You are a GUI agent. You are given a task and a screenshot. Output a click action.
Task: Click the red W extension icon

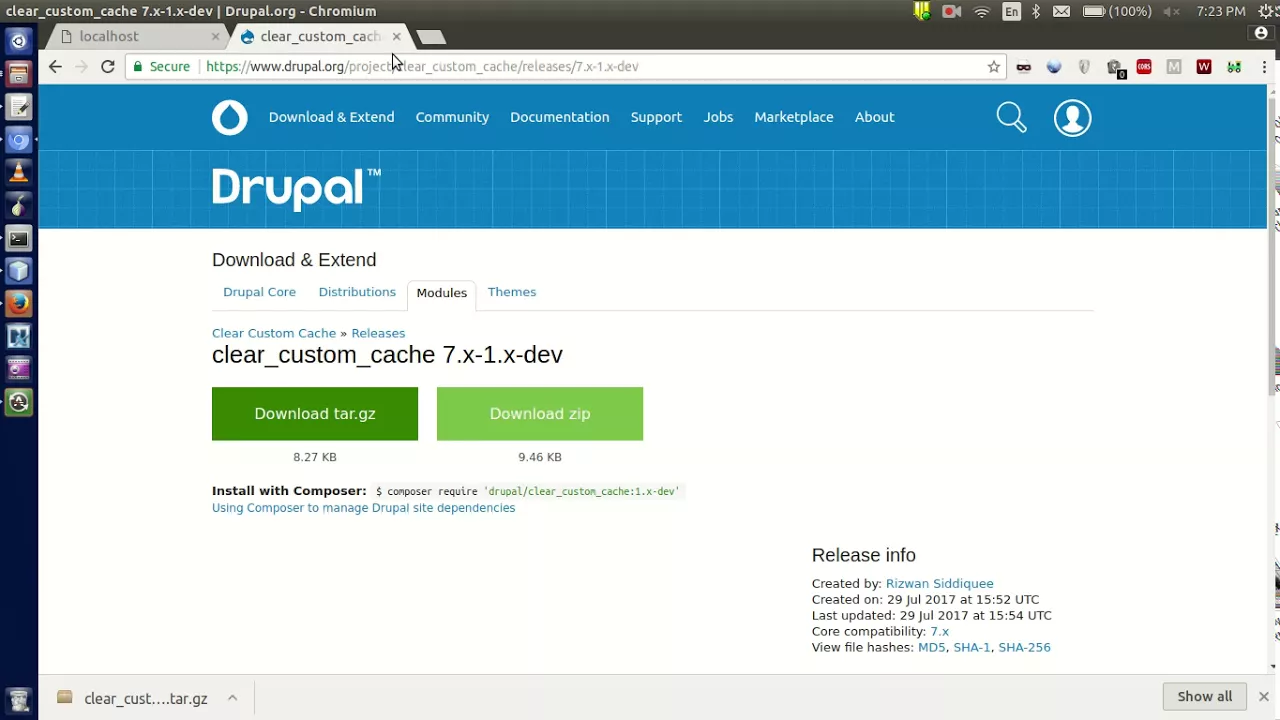pos(1204,67)
